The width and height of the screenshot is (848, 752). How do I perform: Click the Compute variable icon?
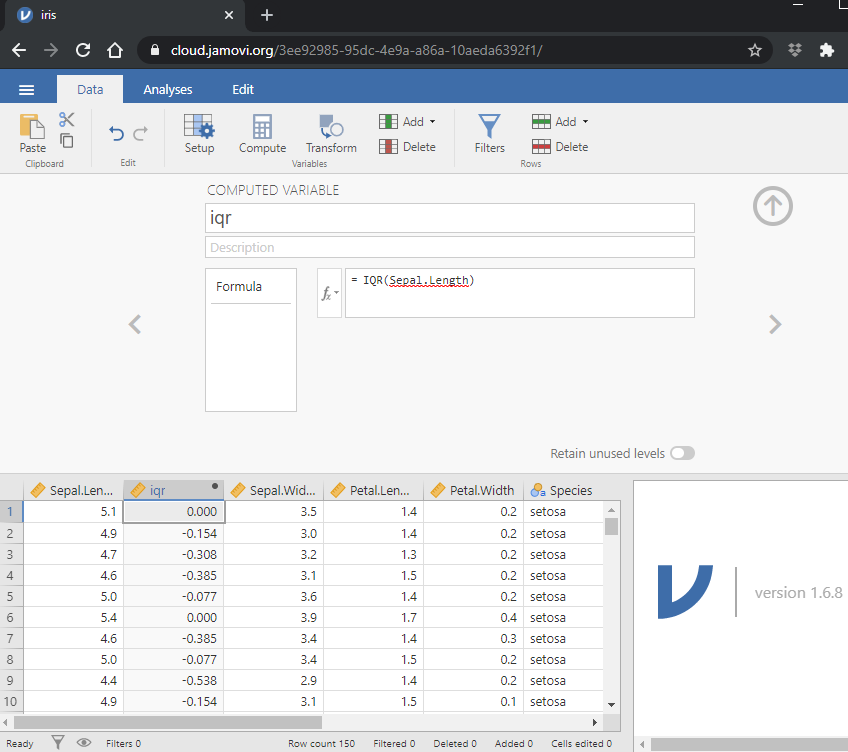[262, 132]
